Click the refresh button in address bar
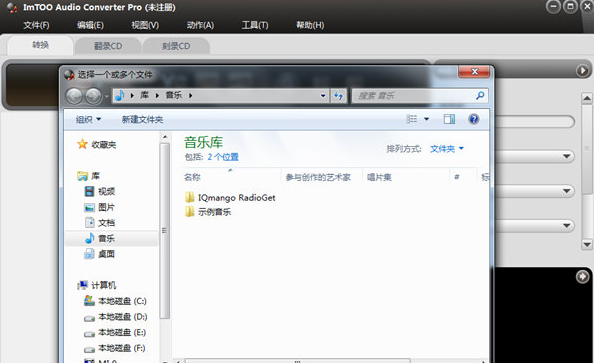This screenshot has height=363, width=594. tap(338, 96)
